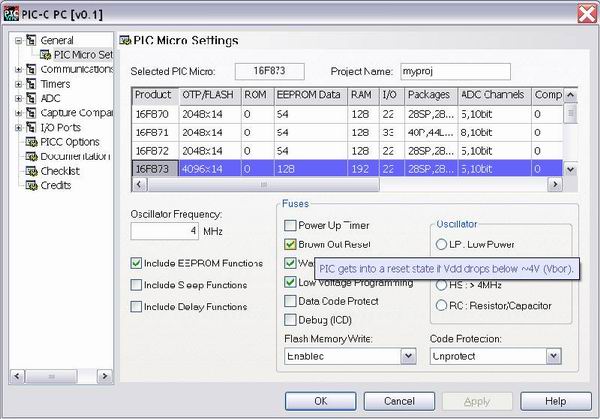This screenshot has height=419, width=600.
Task: Enable Debug (ICD) fuse
Action: point(290,320)
